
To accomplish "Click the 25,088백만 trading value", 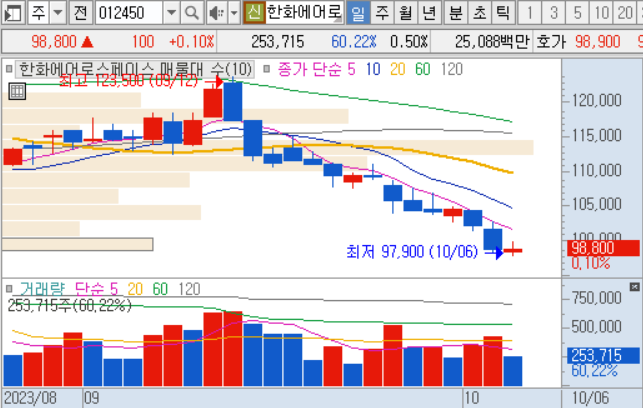I will coord(493,41).
